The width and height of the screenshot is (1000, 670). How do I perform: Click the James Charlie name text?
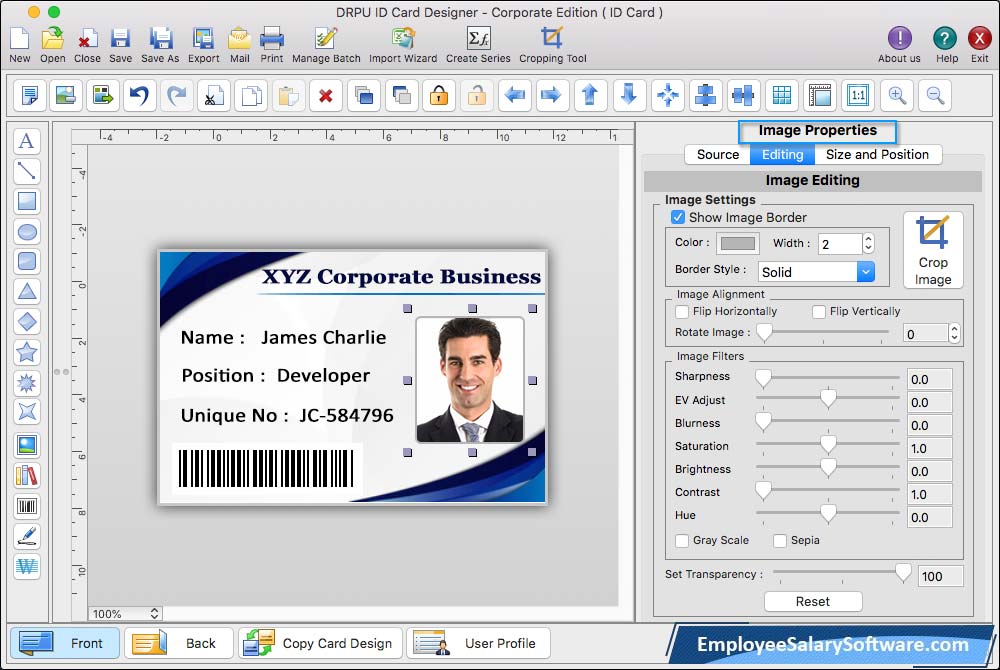pos(323,337)
